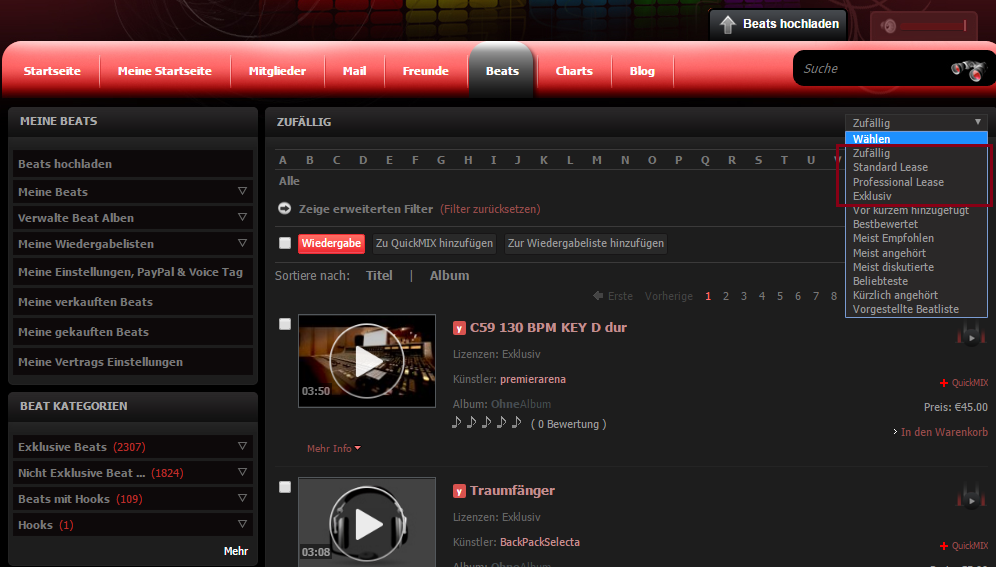This screenshot has width=996, height=567.
Task: Play the C59 130 BPM beat thumbnail
Action: tap(367, 361)
